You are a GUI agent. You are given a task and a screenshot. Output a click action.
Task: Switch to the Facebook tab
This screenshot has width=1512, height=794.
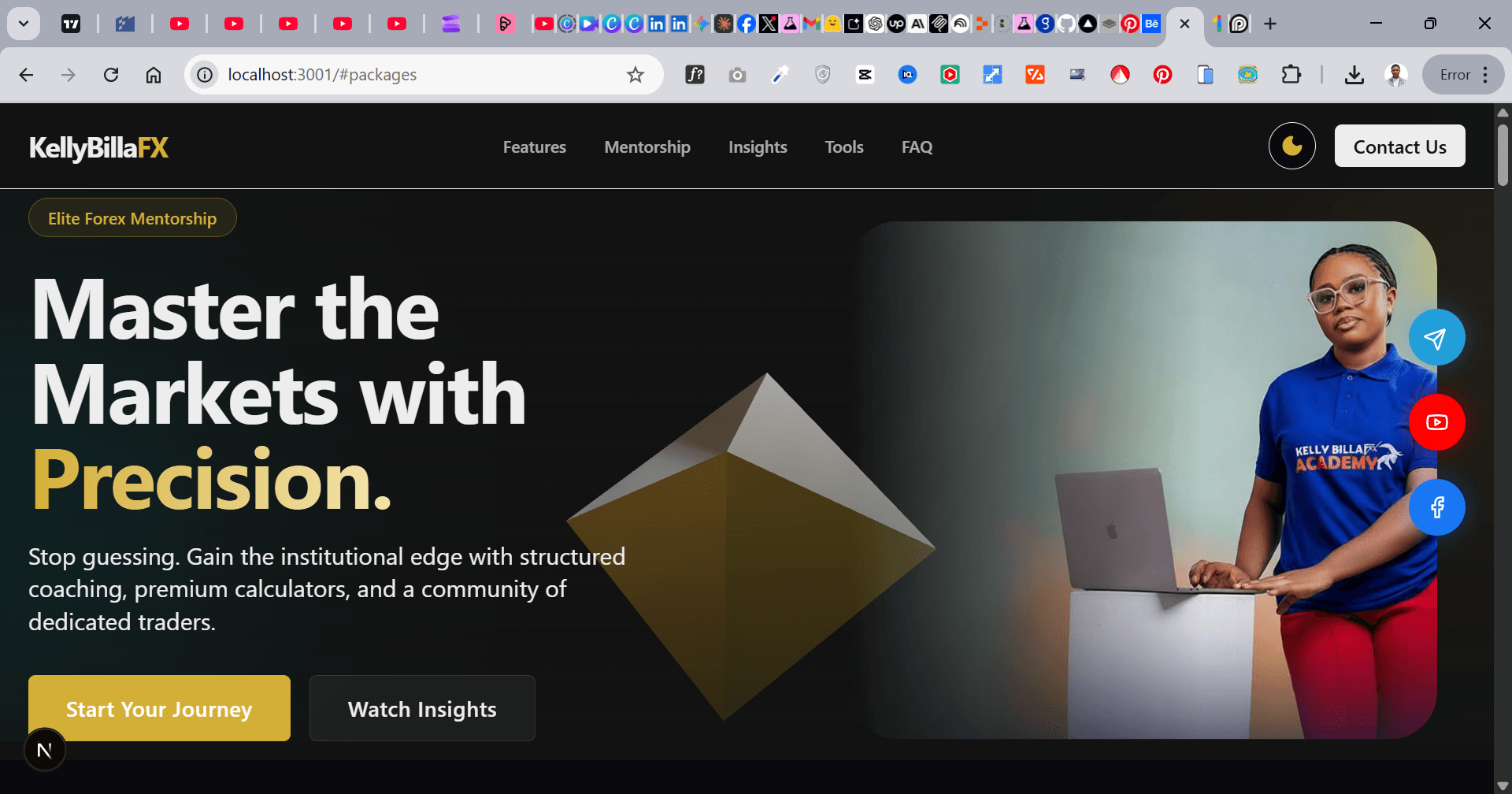[x=747, y=24]
